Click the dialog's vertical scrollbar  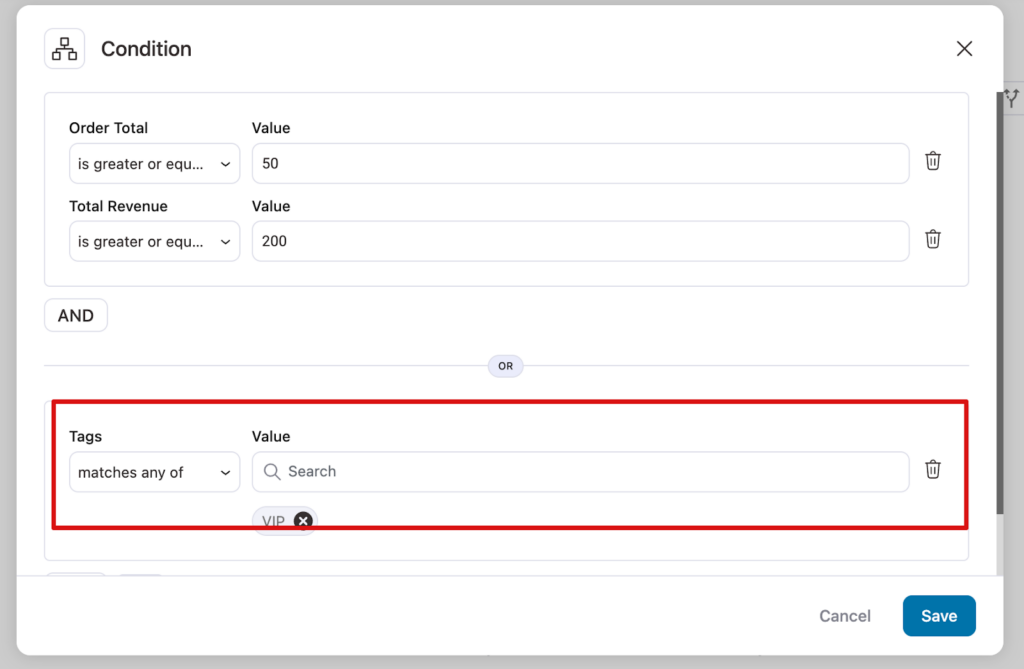click(x=998, y=300)
